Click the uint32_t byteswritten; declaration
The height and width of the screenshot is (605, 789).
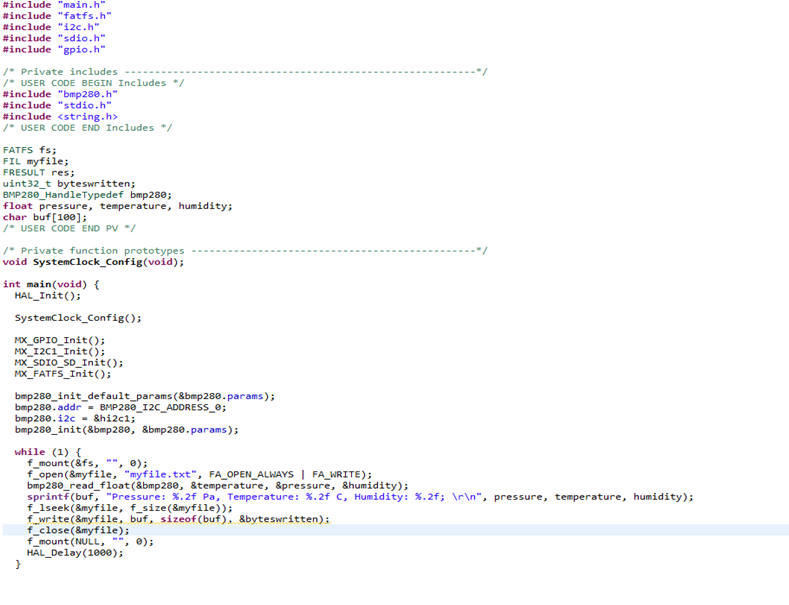tap(69, 183)
